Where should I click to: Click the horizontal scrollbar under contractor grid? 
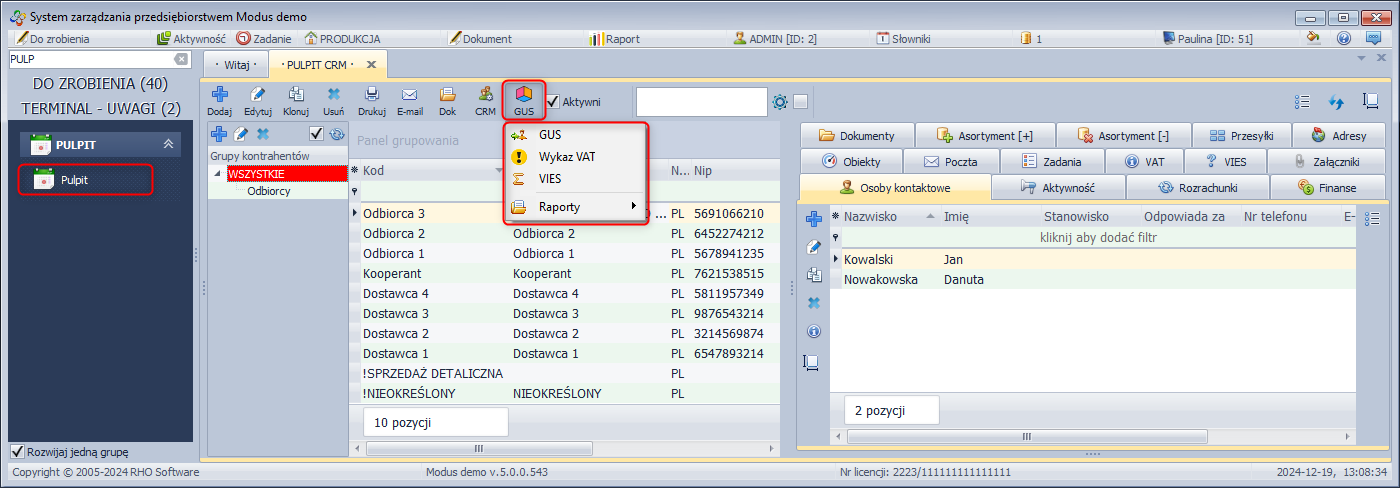[476, 449]
